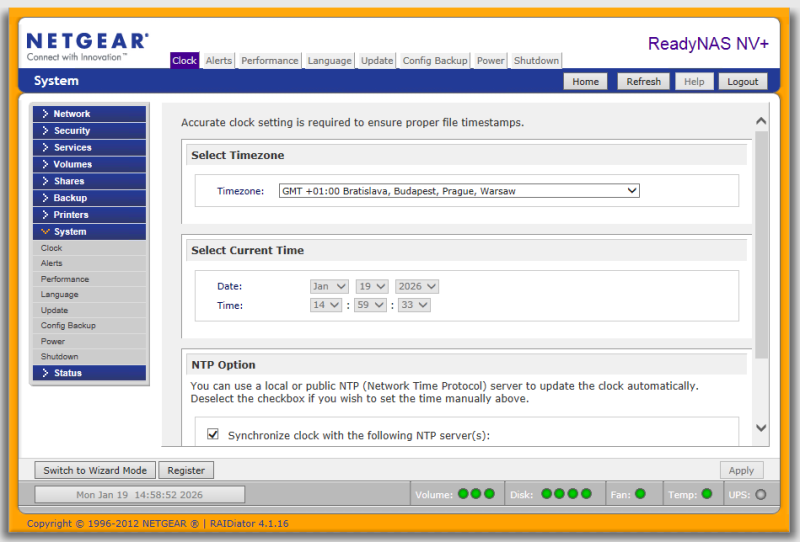Open Alerts in the sidebar submenu
The width and height of the screenshot is (800, 542).
click(89, 263)
